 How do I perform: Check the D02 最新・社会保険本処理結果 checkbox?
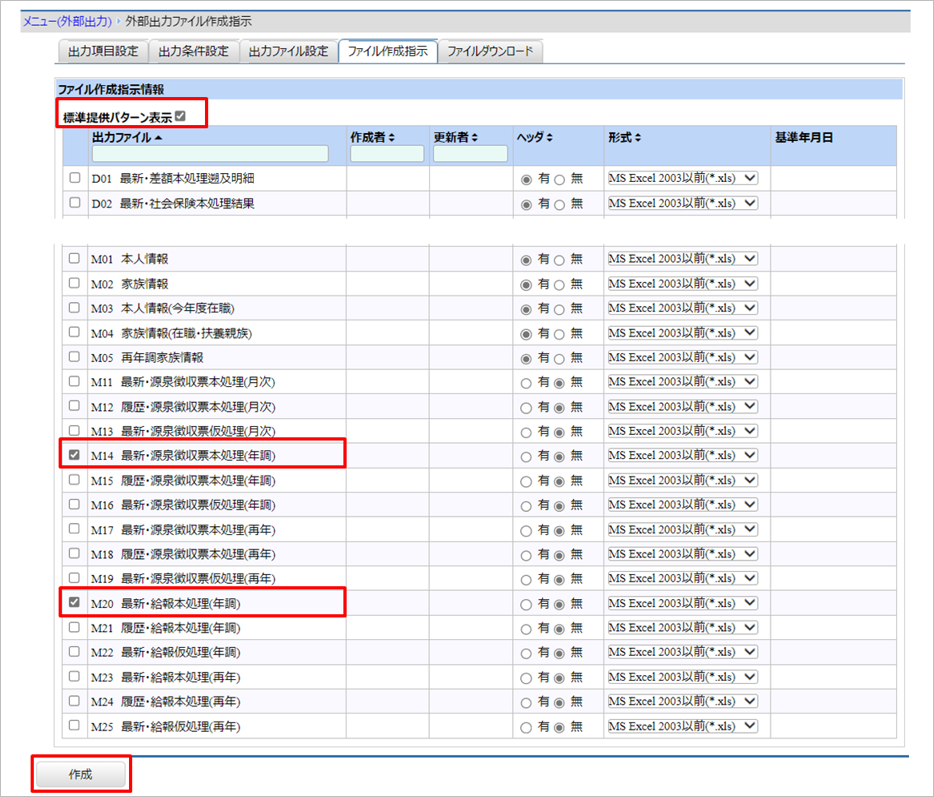(x=74, y=203)
